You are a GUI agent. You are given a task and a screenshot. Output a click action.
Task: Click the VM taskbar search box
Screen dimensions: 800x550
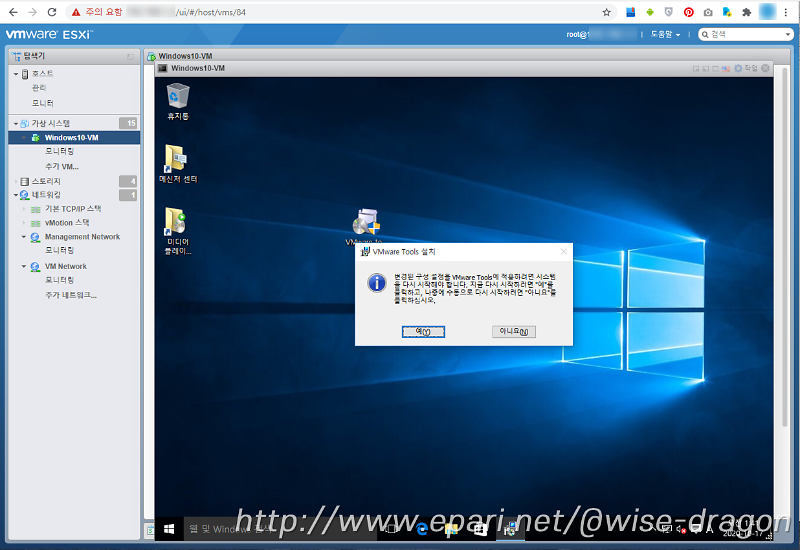[x=280, y=529]
